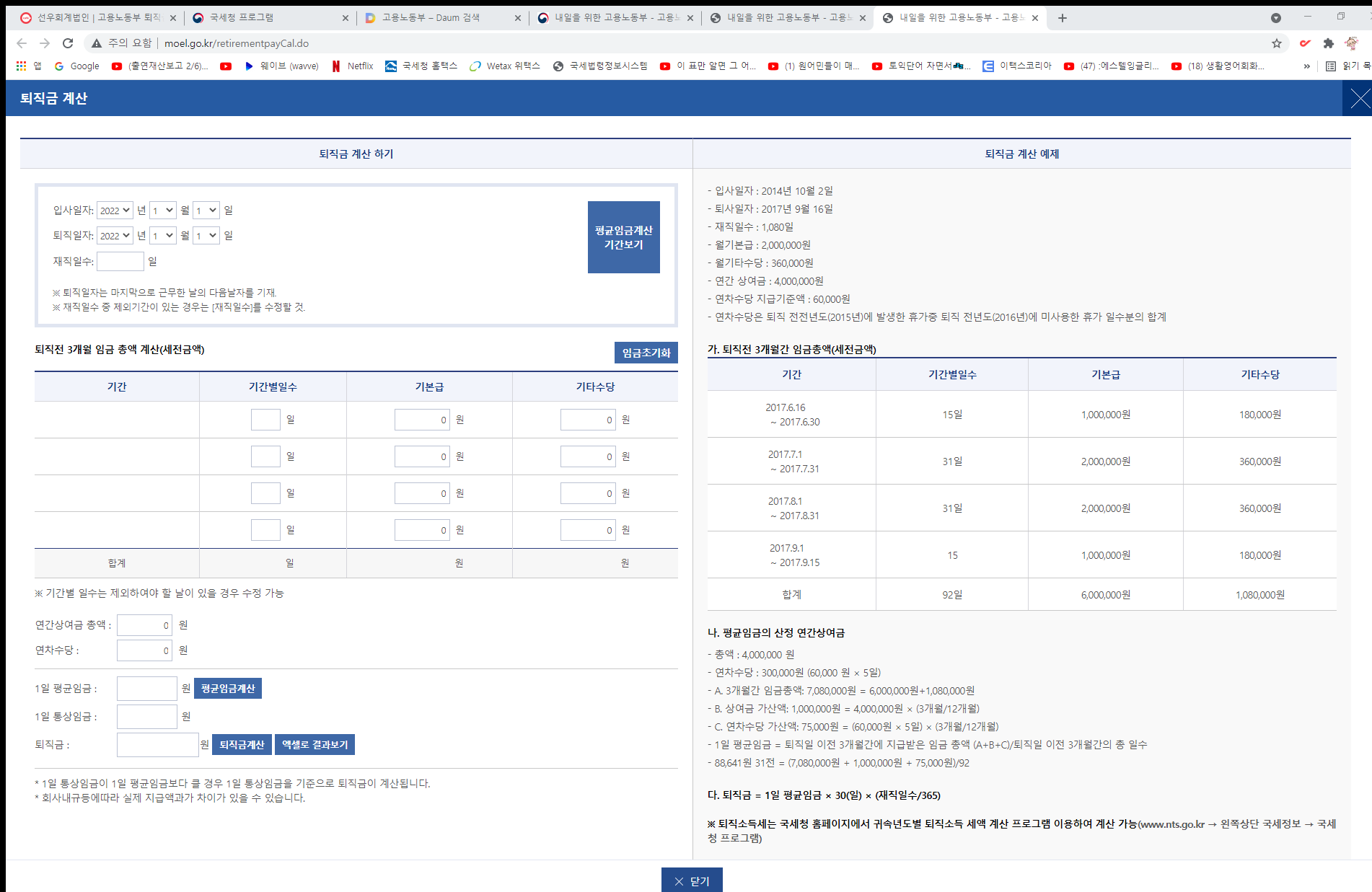Screen dimensions: 1372x892
Task: Open a new browser tab
Action: click(1063, 18)
